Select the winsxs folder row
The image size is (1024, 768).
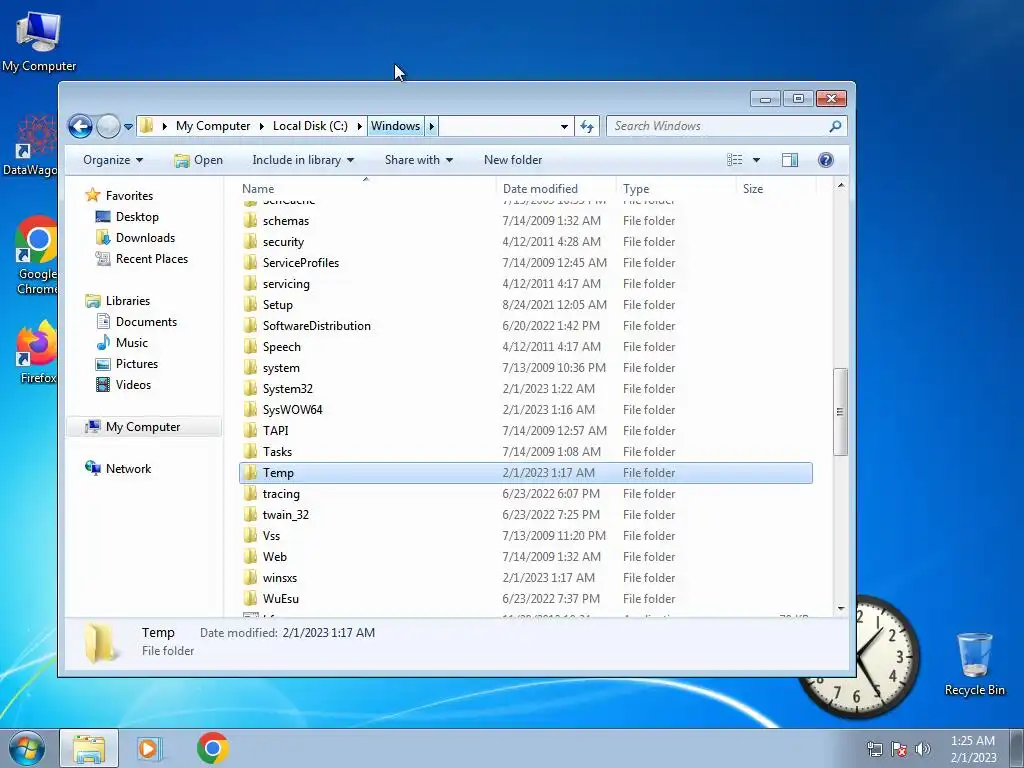pyautogui.click(x=526, y=578)
